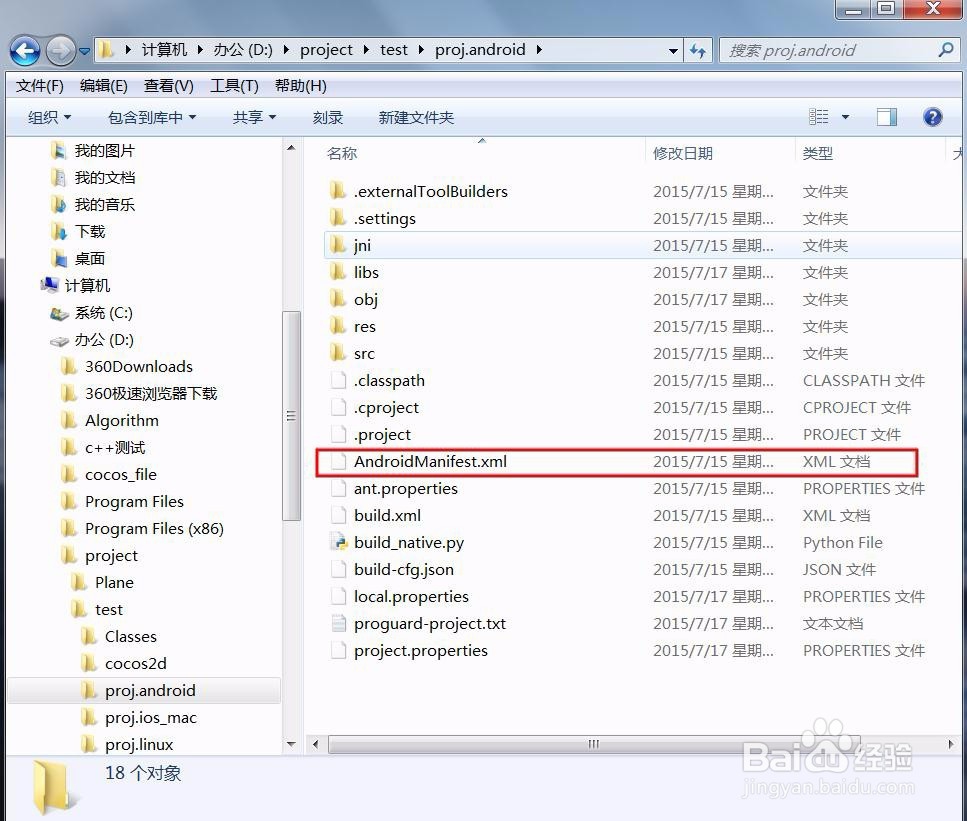
Task: Open the 组织 dropdown
Action: coord(49,117)
